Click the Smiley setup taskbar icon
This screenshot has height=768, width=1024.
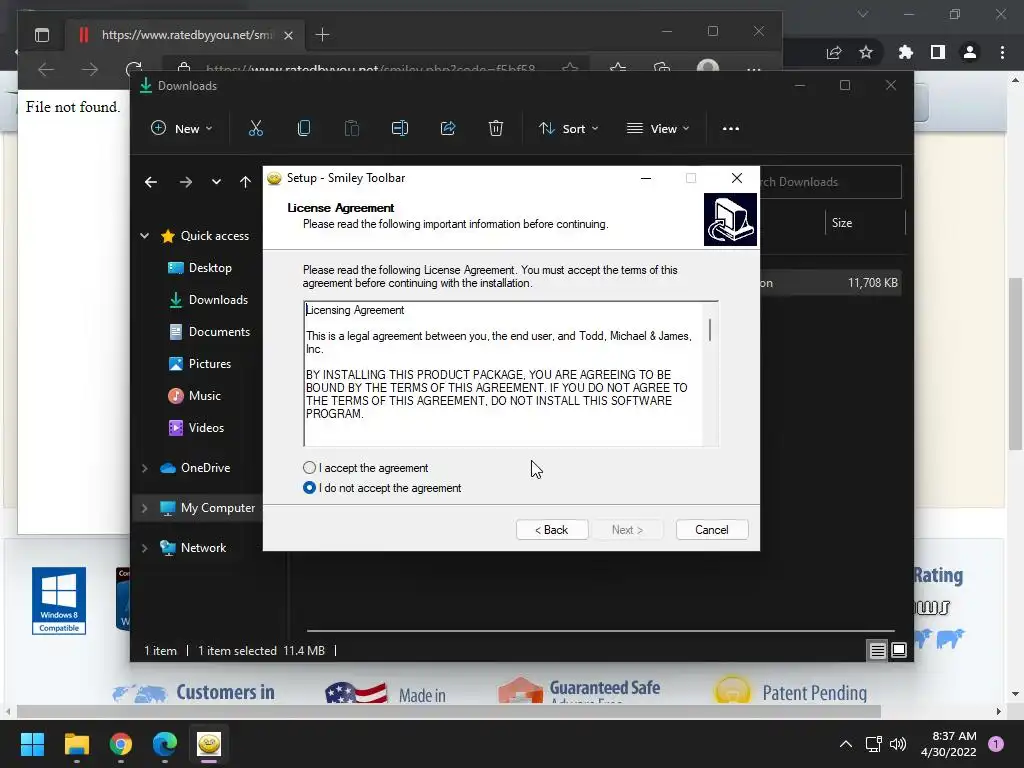click(x=209, y=744)
